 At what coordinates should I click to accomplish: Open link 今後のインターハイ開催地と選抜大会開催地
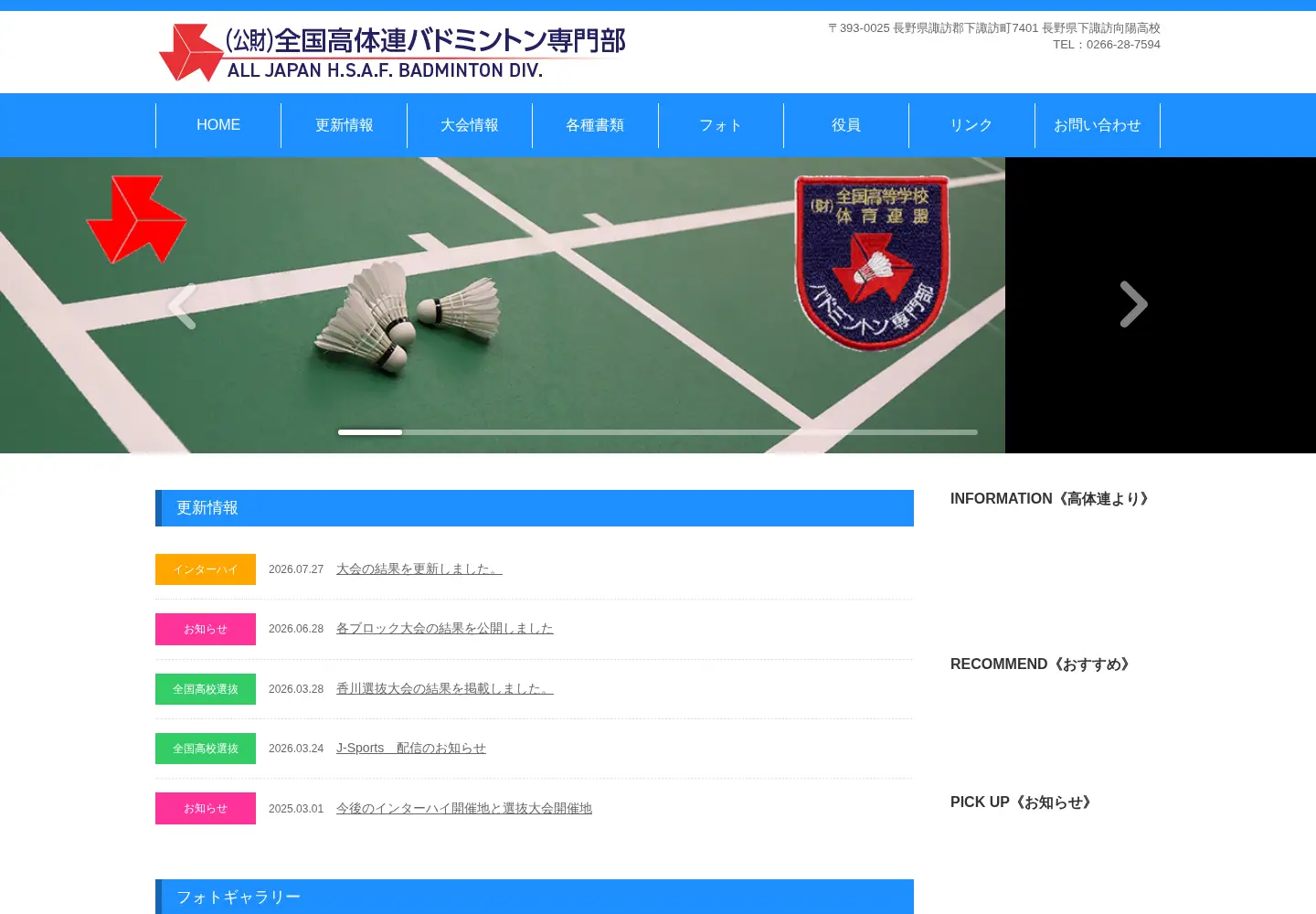tap(464, 808)
